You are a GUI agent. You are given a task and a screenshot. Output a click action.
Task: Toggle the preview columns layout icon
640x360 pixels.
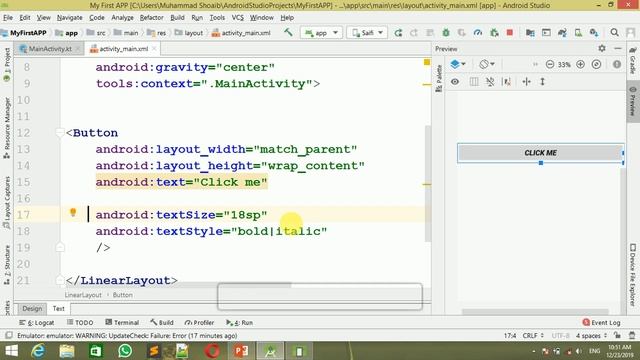pos(473,82)
